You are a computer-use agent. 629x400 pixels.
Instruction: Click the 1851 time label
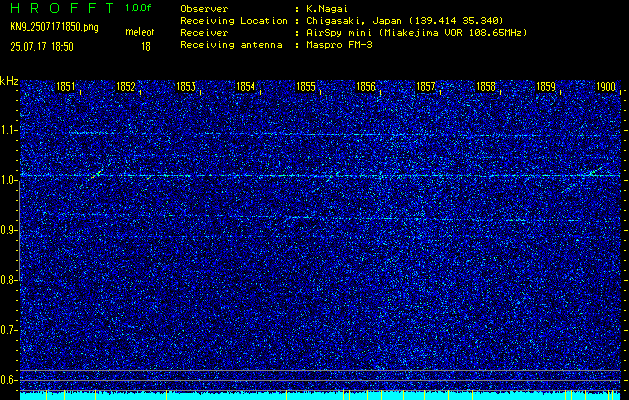click(65, 87)
